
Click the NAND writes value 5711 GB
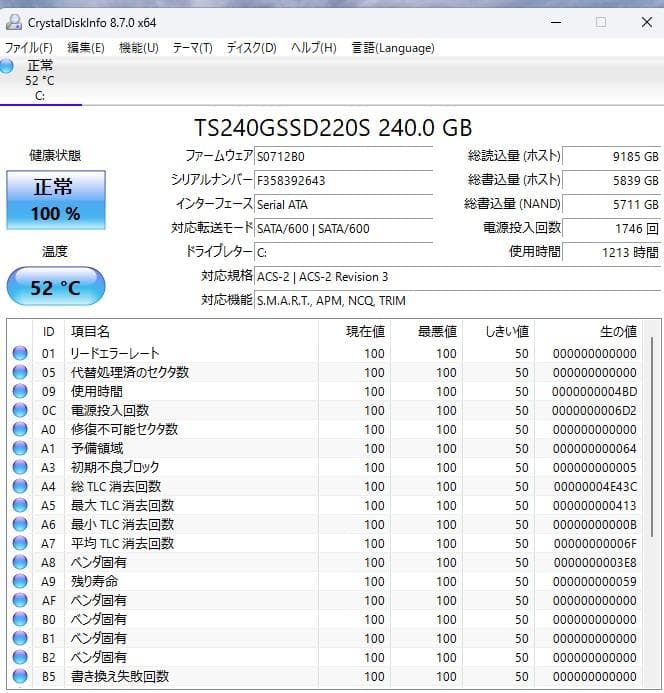point(612,205)
